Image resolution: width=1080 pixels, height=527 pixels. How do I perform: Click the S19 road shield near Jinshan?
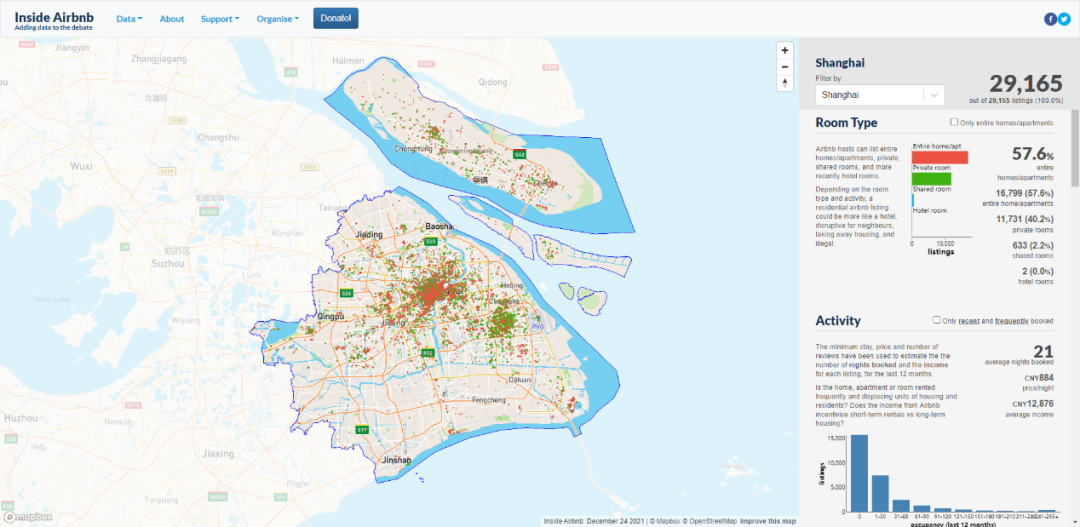pyautogui.click(x=362, y=430)
